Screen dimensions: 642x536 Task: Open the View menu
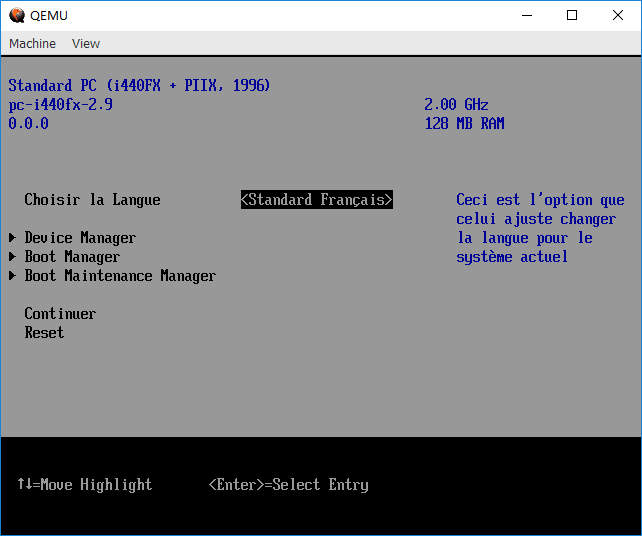[86, 43]
